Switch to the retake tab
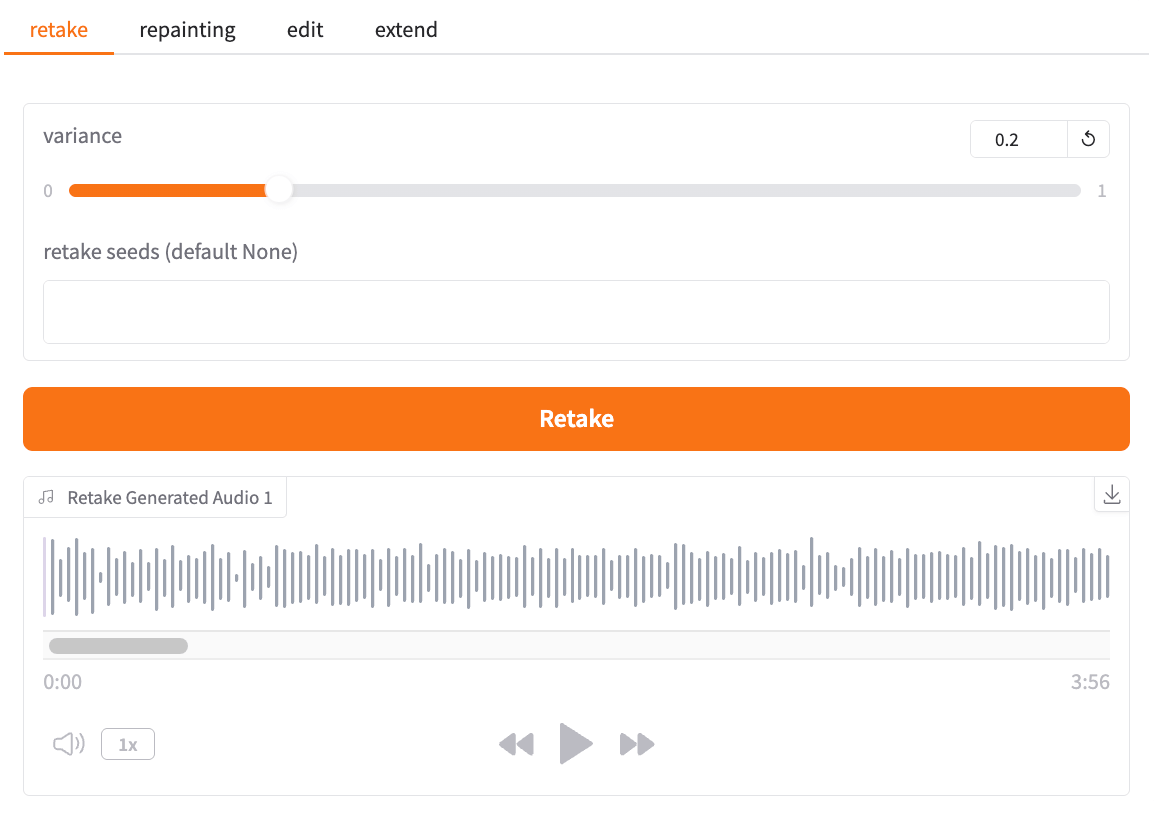 pos(59,30)
